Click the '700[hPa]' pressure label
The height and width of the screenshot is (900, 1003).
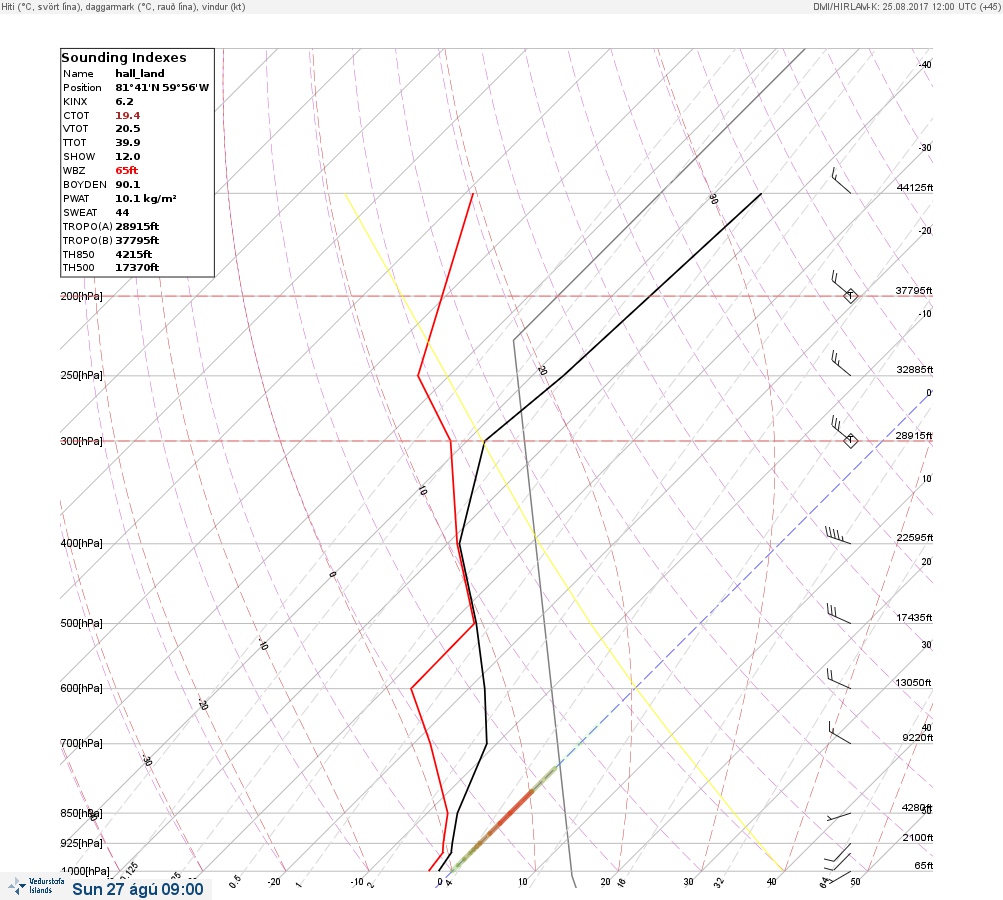point(81,743)
